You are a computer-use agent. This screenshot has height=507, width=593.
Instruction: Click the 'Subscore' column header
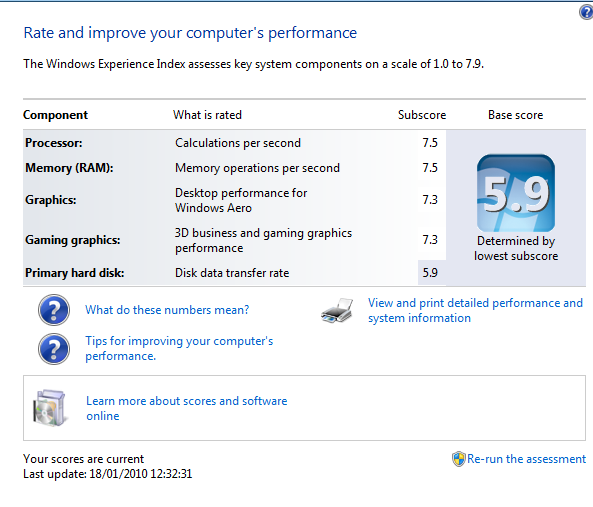tap(422, 115)
